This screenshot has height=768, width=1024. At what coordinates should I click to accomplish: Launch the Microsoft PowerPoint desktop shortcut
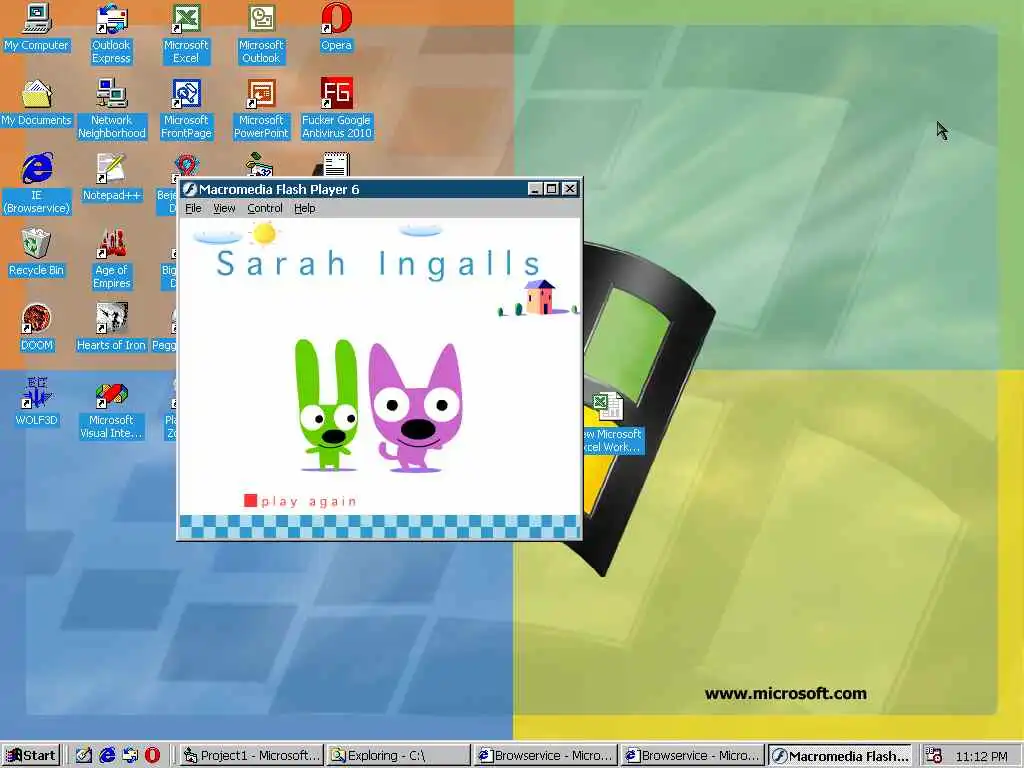[x=261, y=109]
